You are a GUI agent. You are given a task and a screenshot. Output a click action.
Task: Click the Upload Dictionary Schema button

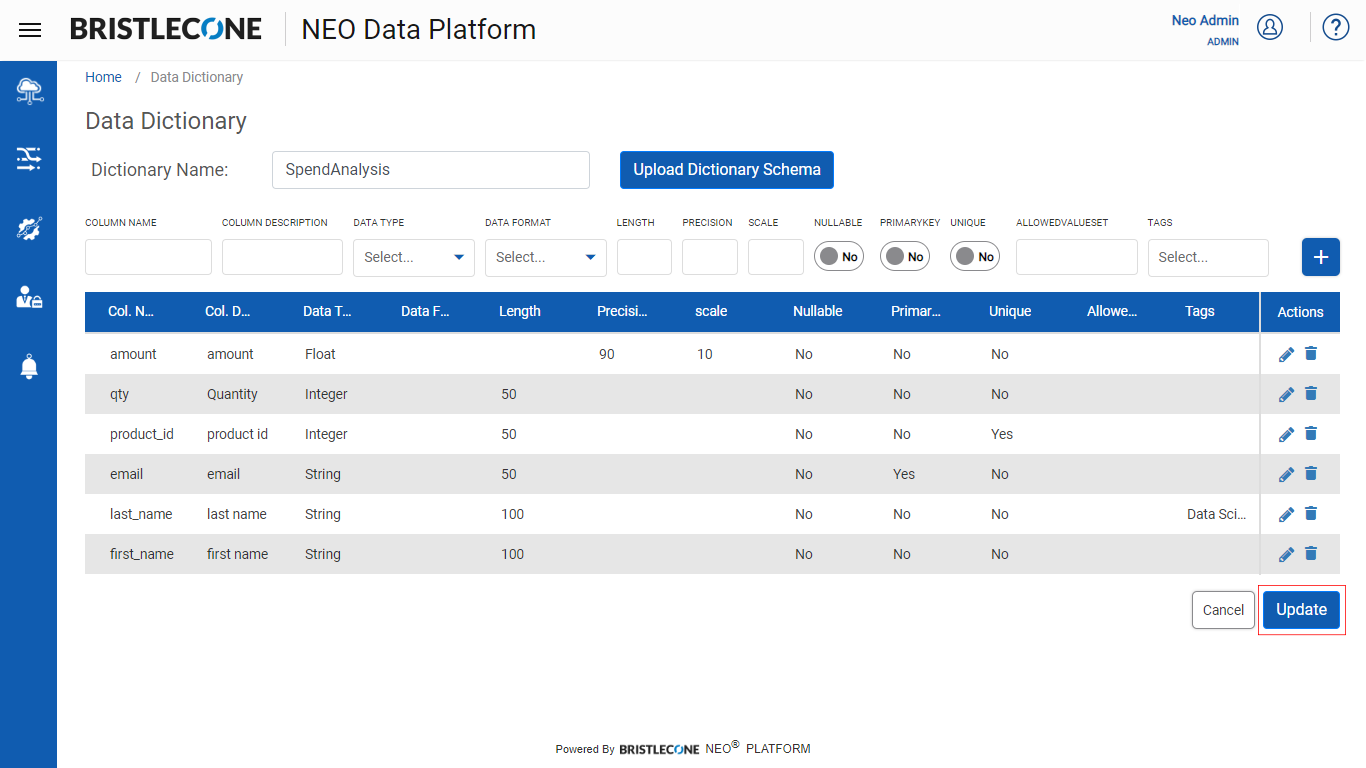coord(727,170)
